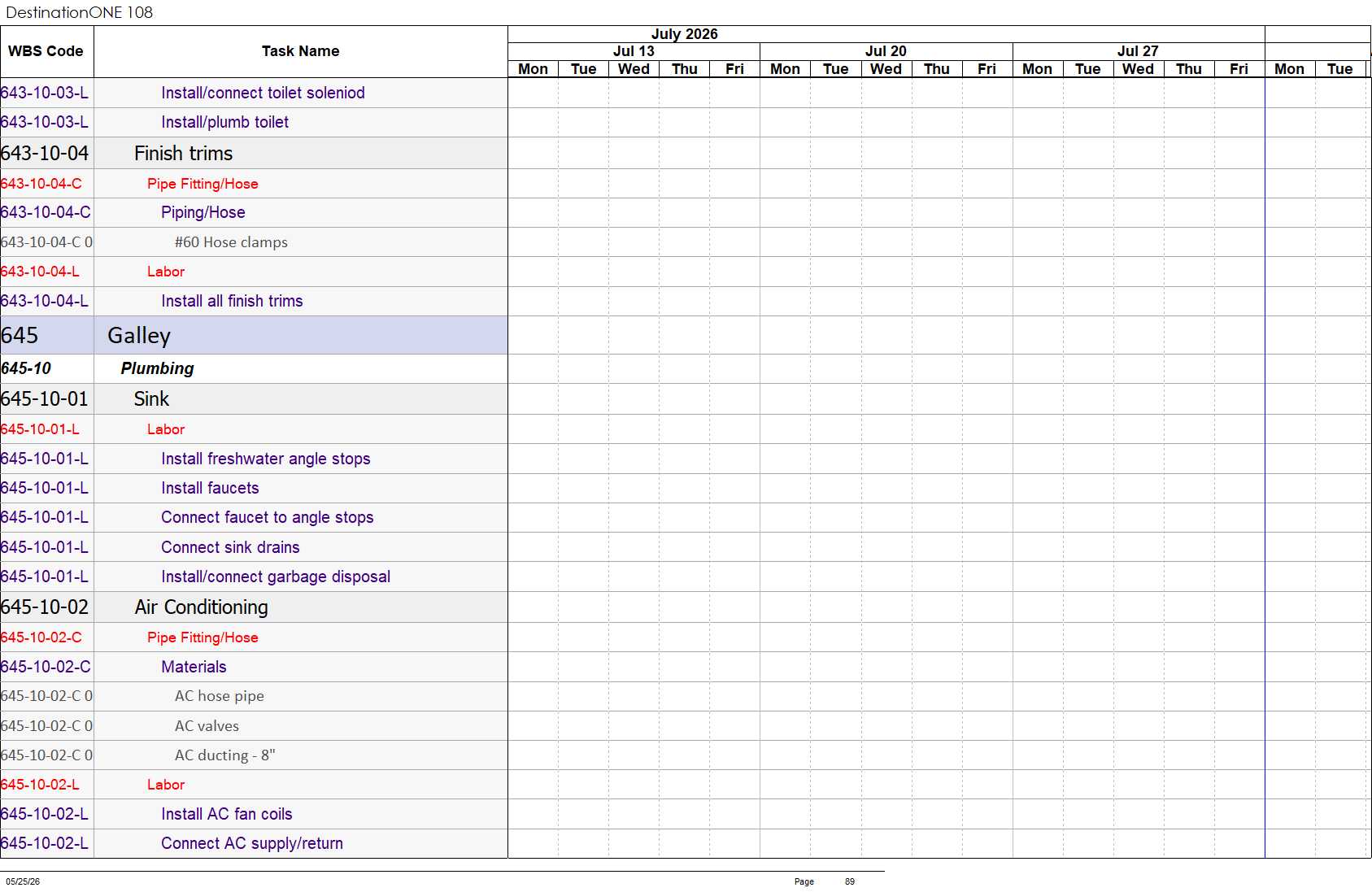This screenshot has height=892, width=1372.
Task: Click WBS code '645' in Galley row
Action: (20, 335)
